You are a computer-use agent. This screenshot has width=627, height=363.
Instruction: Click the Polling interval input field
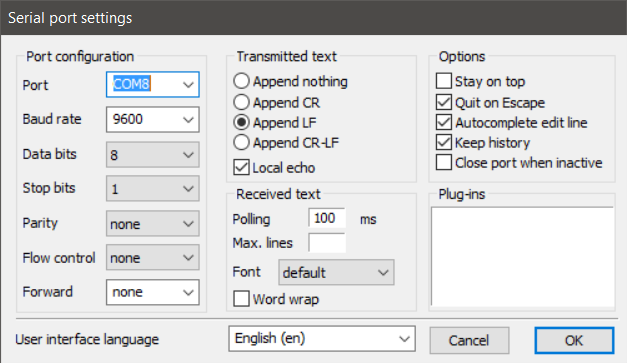pyautogui.click(x=327, y=218)
